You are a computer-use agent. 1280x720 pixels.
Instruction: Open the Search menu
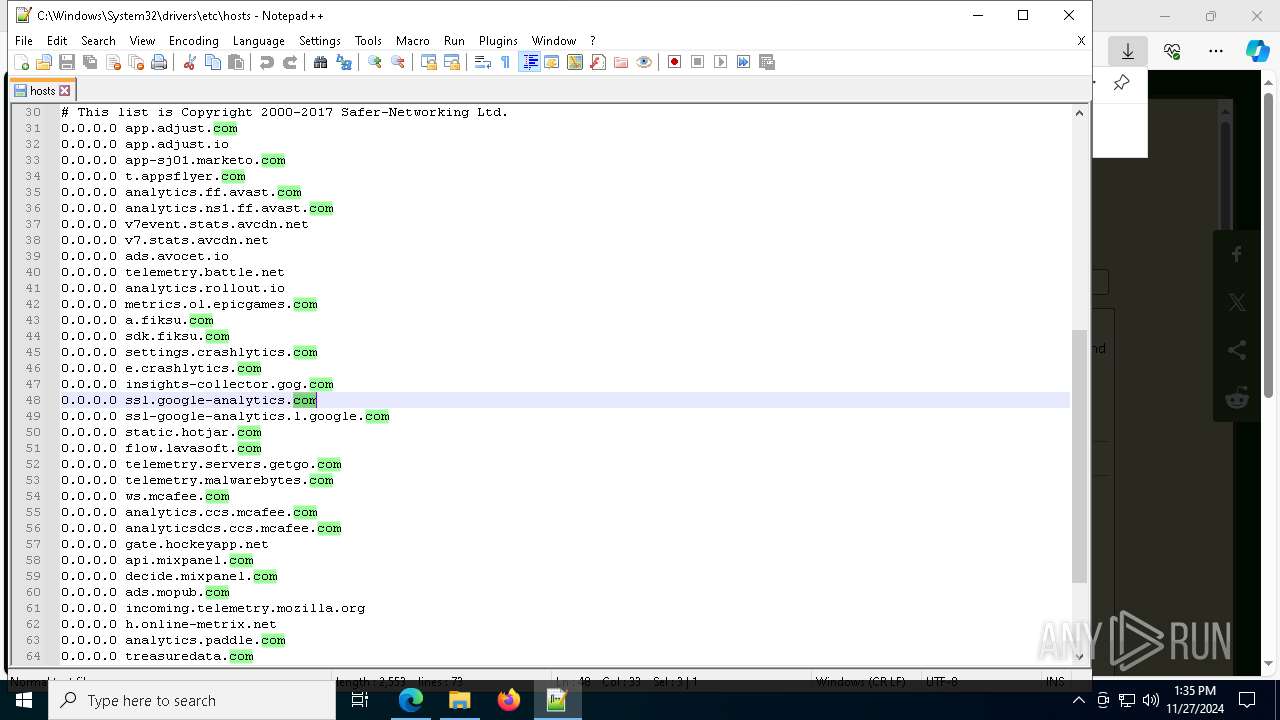(x=98, y=41)
